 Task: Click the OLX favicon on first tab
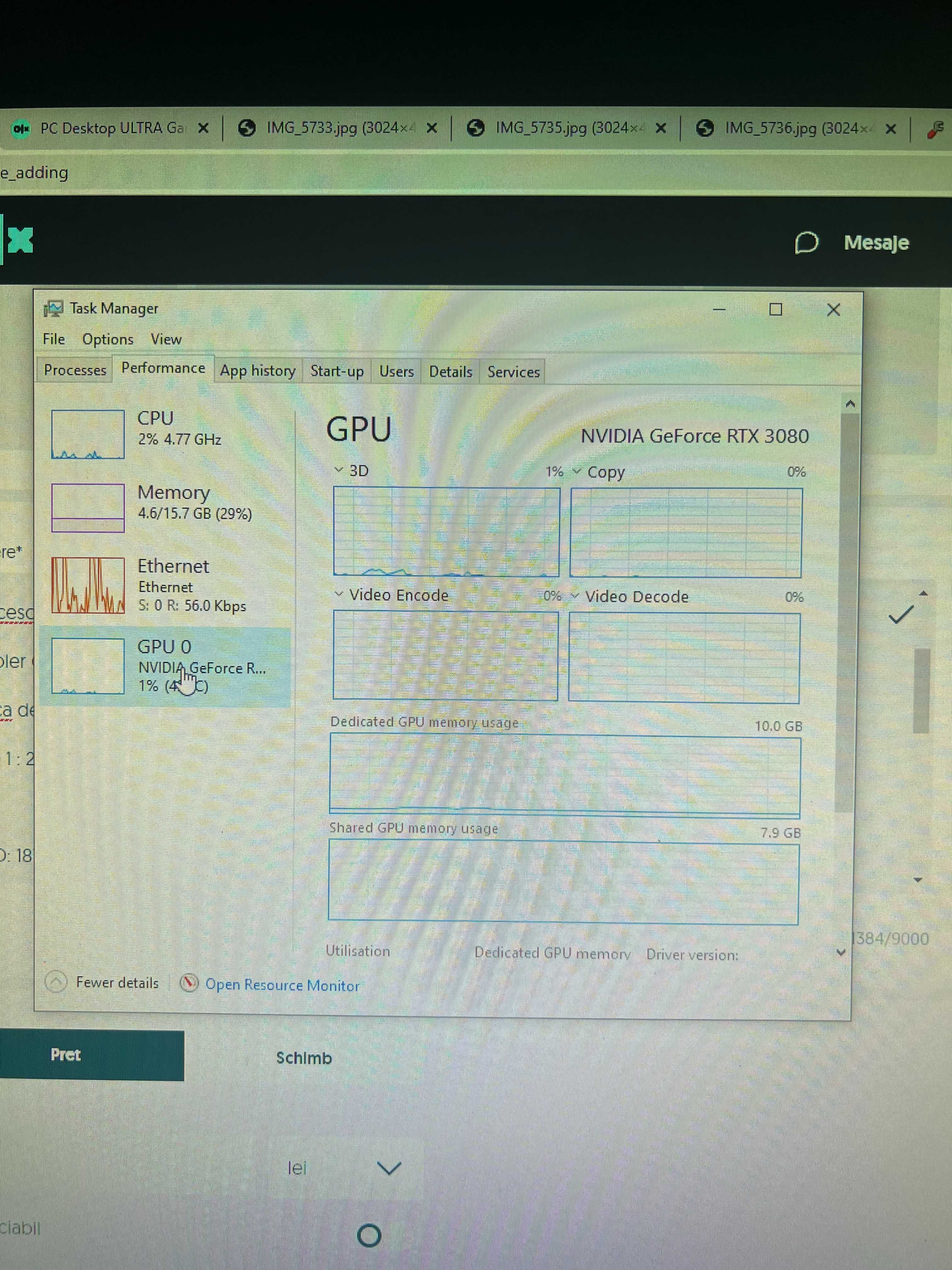click(x=21, y=129)
